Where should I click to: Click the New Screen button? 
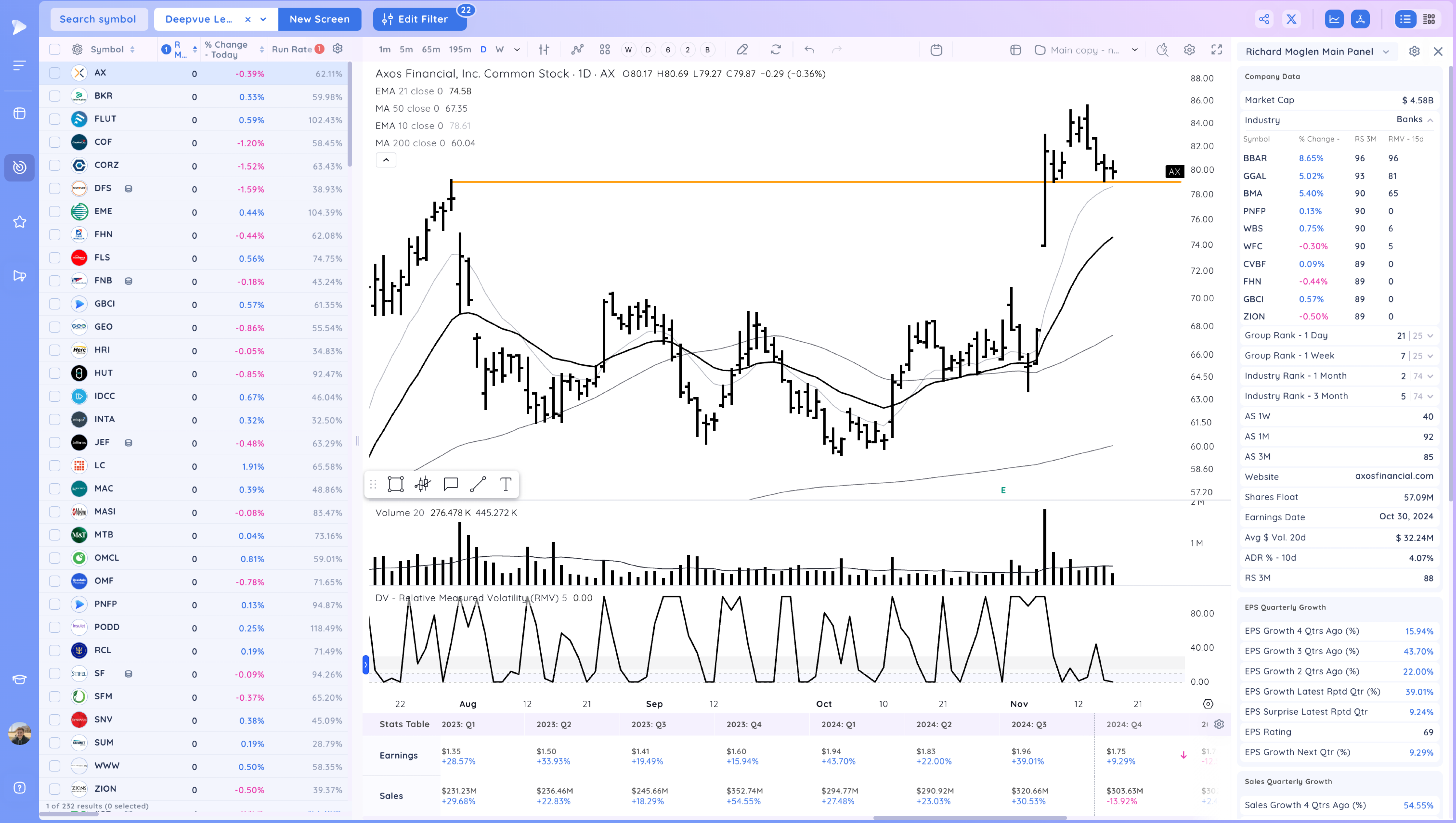pyautogui.click(x=320, y=19)
